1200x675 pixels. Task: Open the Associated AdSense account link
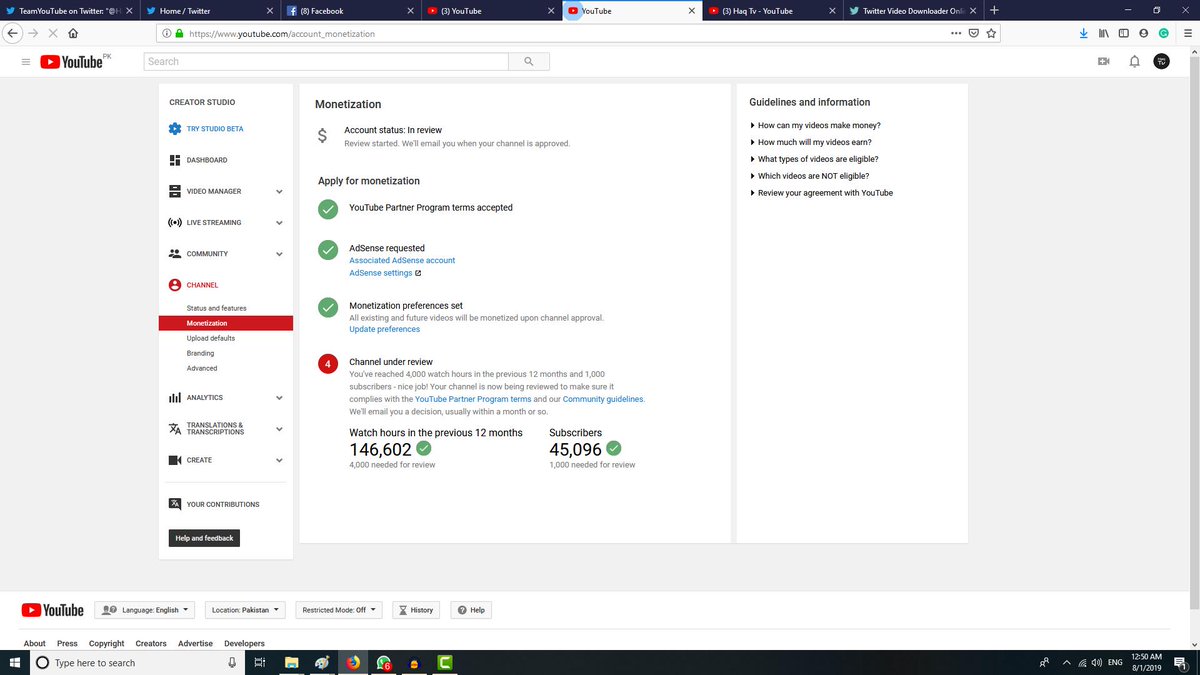click(x=402, y=260)
